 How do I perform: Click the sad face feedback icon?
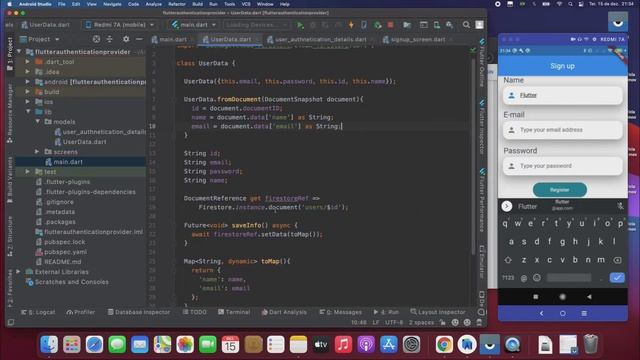tap(467, 322)
